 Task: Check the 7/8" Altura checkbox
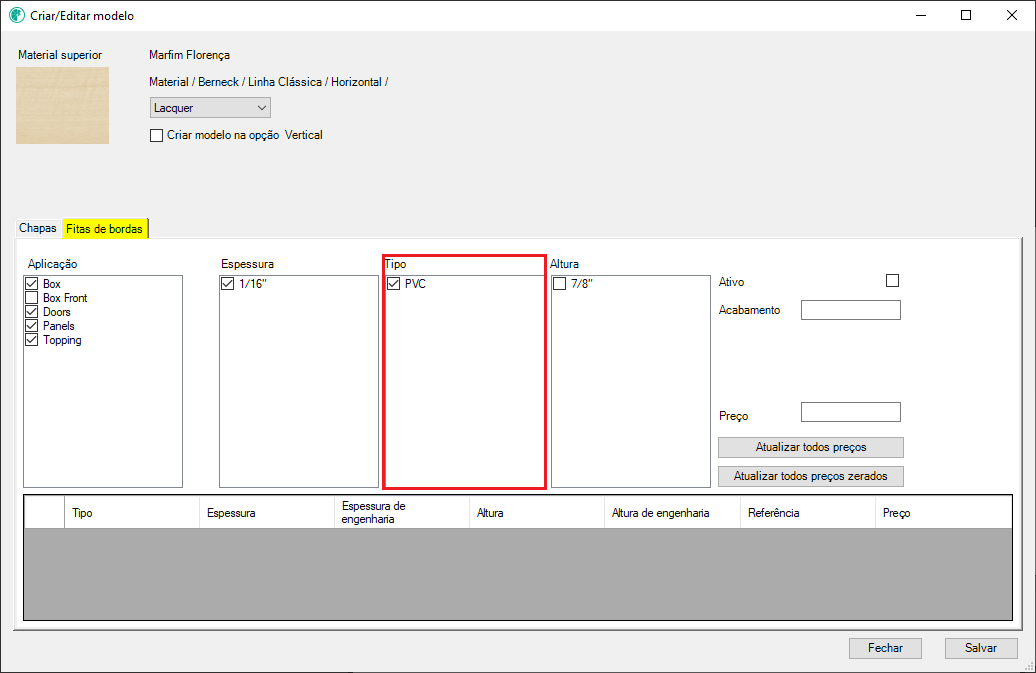(x=560, y=283)
